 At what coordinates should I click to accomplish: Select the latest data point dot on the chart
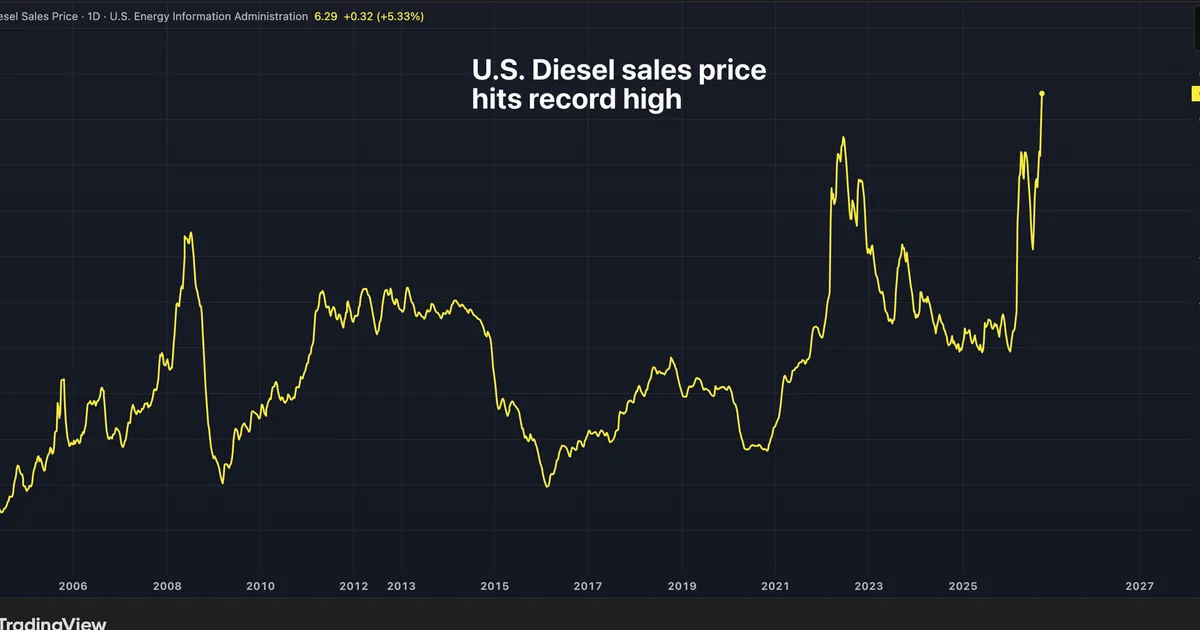tap(1042, 94)
